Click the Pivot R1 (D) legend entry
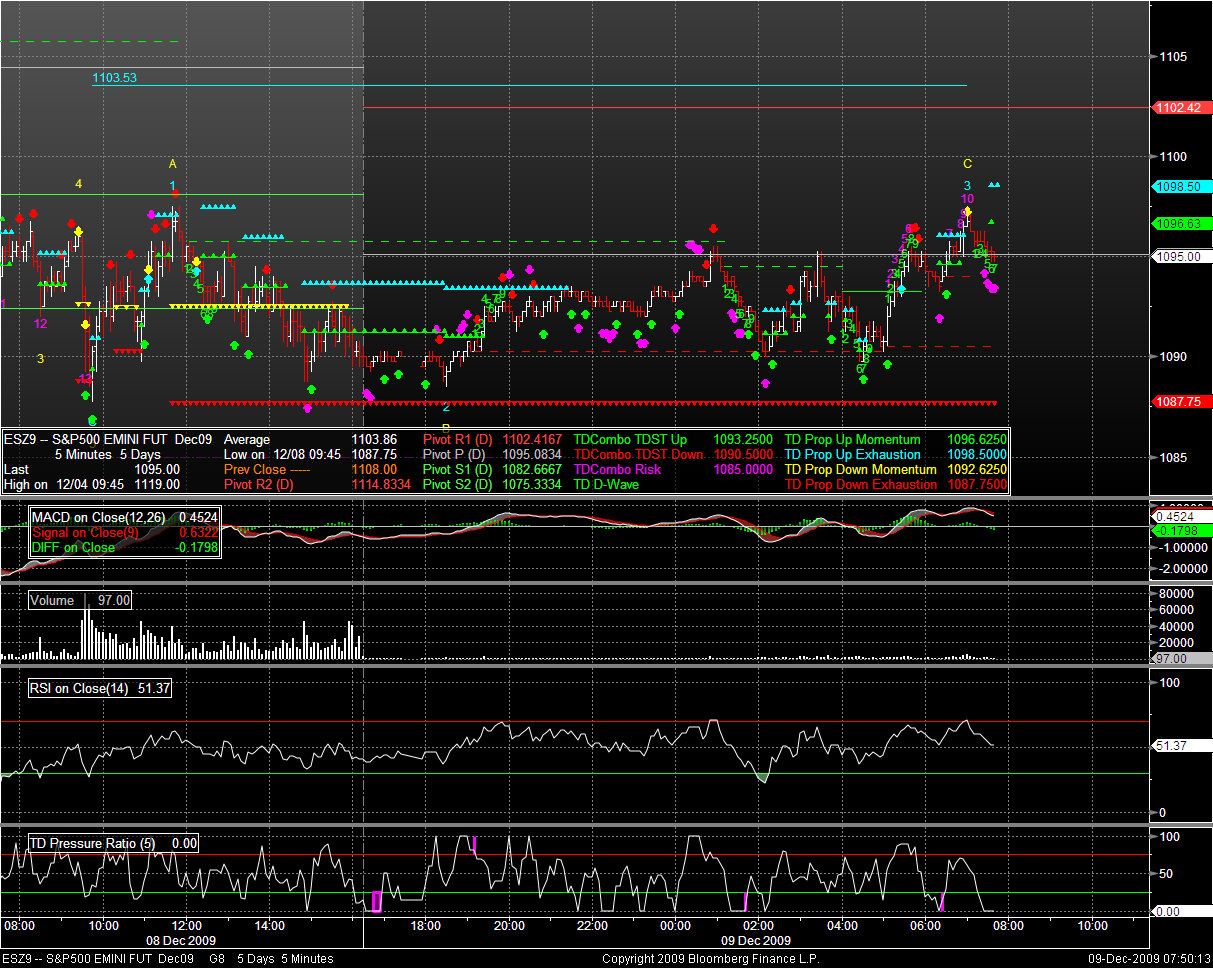This screenshot has width=1213, height=968. tap(458, 439)
